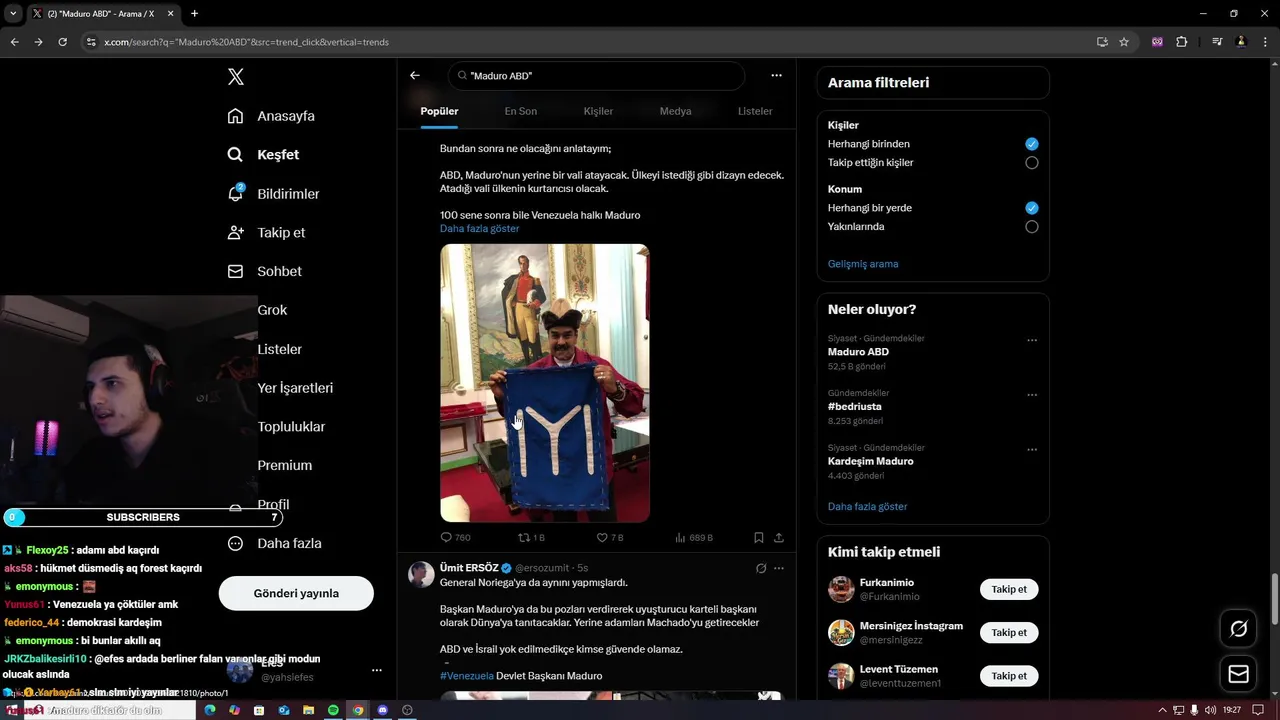
Task: Open the X logo home icon
Action: click(x=235, y=77)
